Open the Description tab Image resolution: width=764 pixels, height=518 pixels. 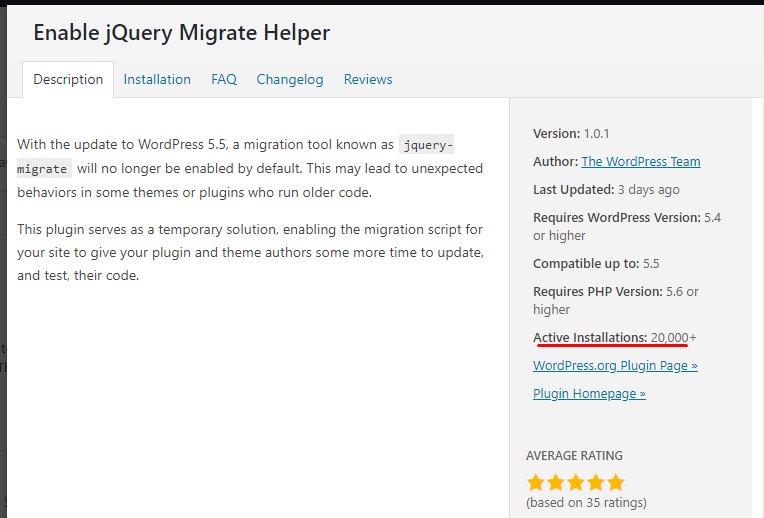coord(68,79)
